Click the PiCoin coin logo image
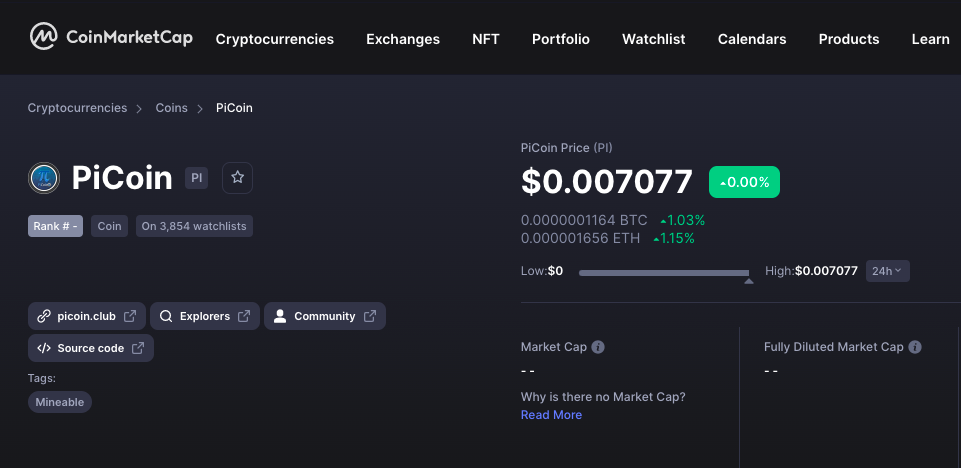 pyautogui.click(x=44, y=178)
